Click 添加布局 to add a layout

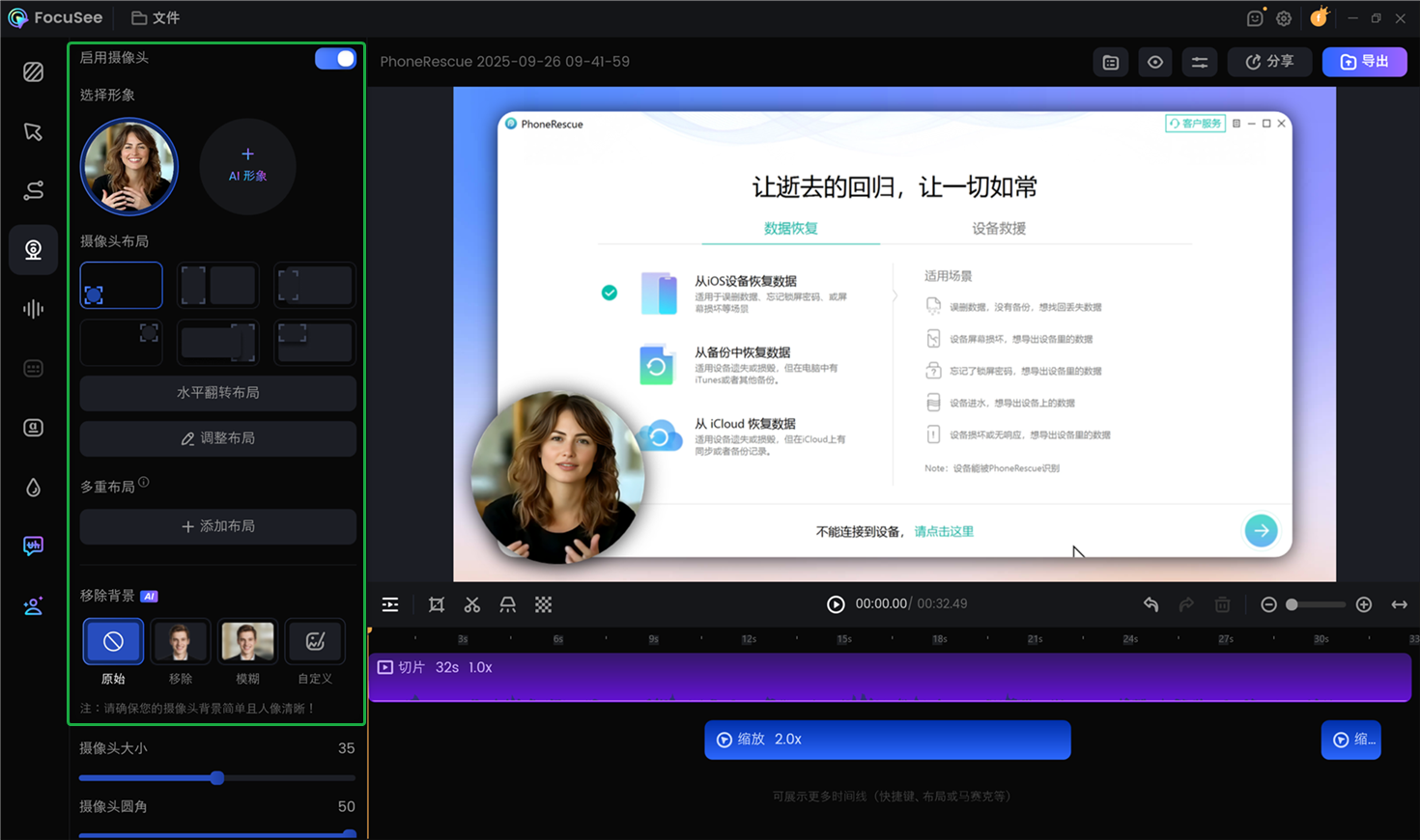coord(218,526)
